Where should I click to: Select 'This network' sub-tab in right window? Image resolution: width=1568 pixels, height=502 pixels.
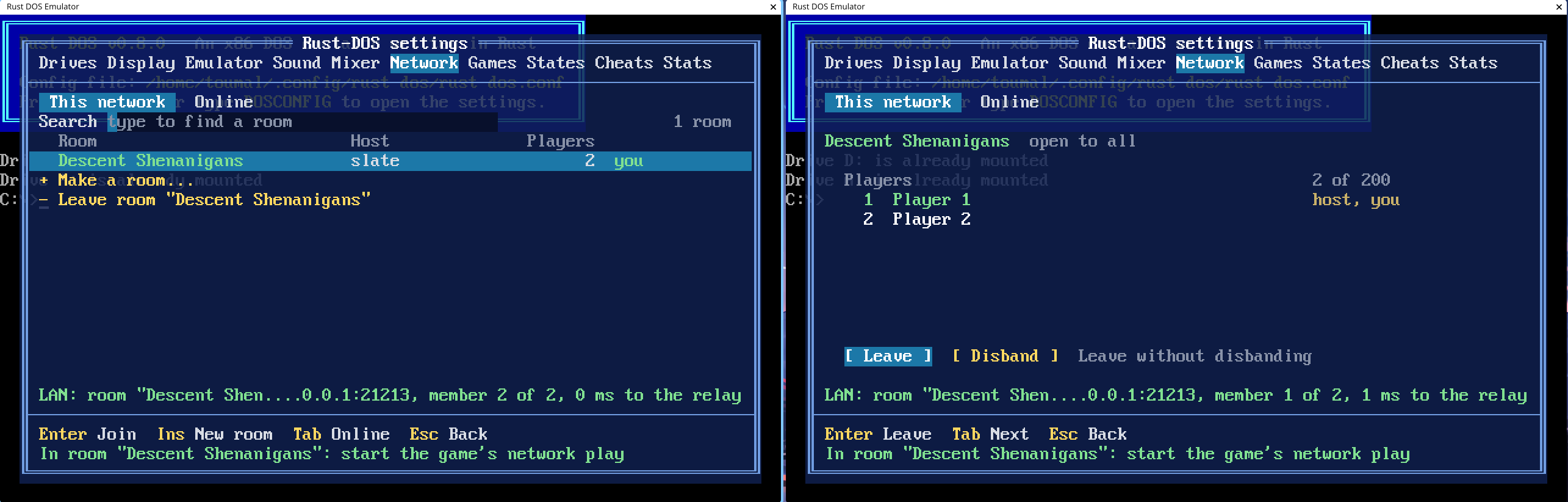[x=893, y=102]
